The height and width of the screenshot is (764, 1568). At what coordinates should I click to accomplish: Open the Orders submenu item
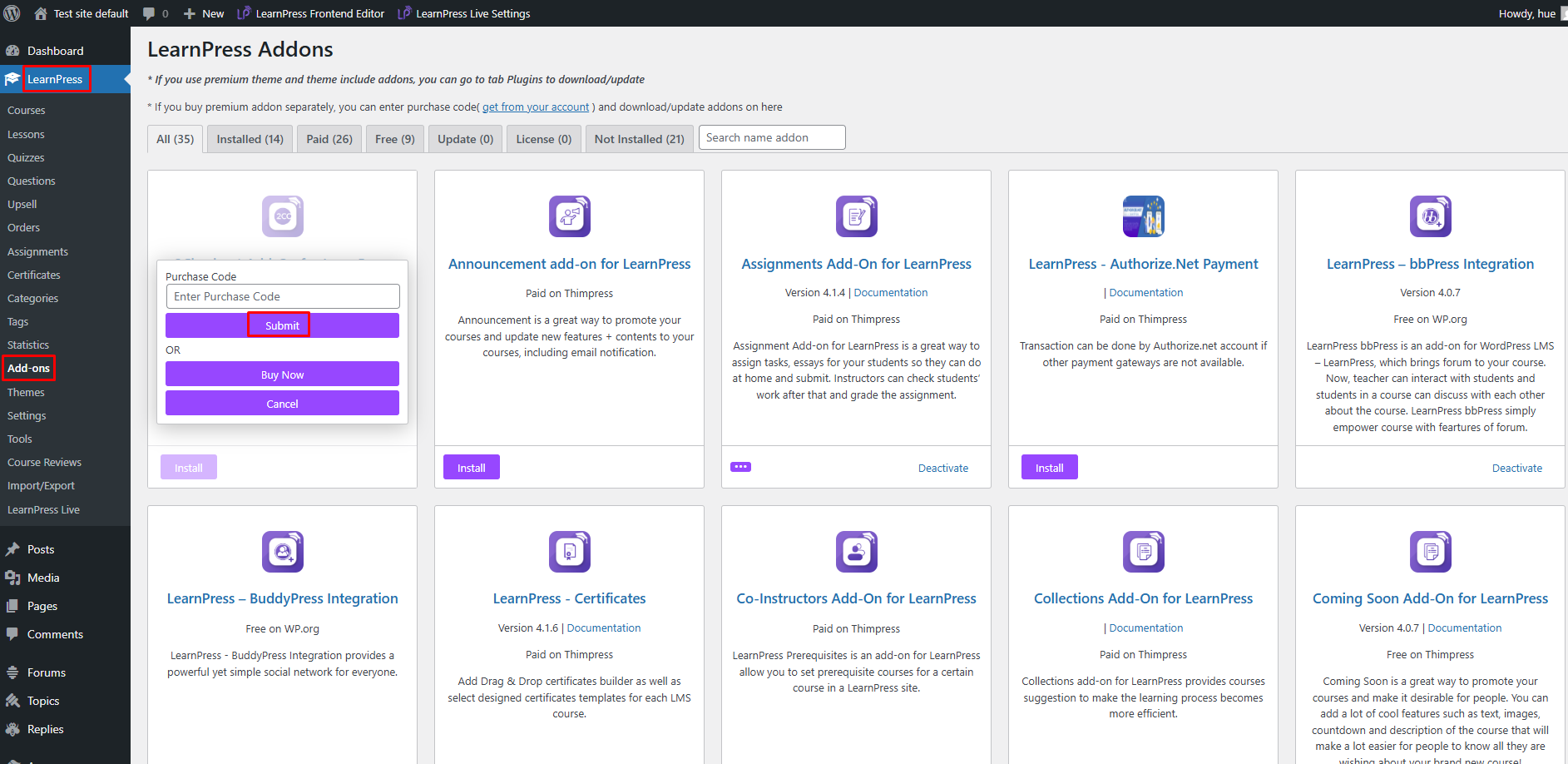click(23, 227)
